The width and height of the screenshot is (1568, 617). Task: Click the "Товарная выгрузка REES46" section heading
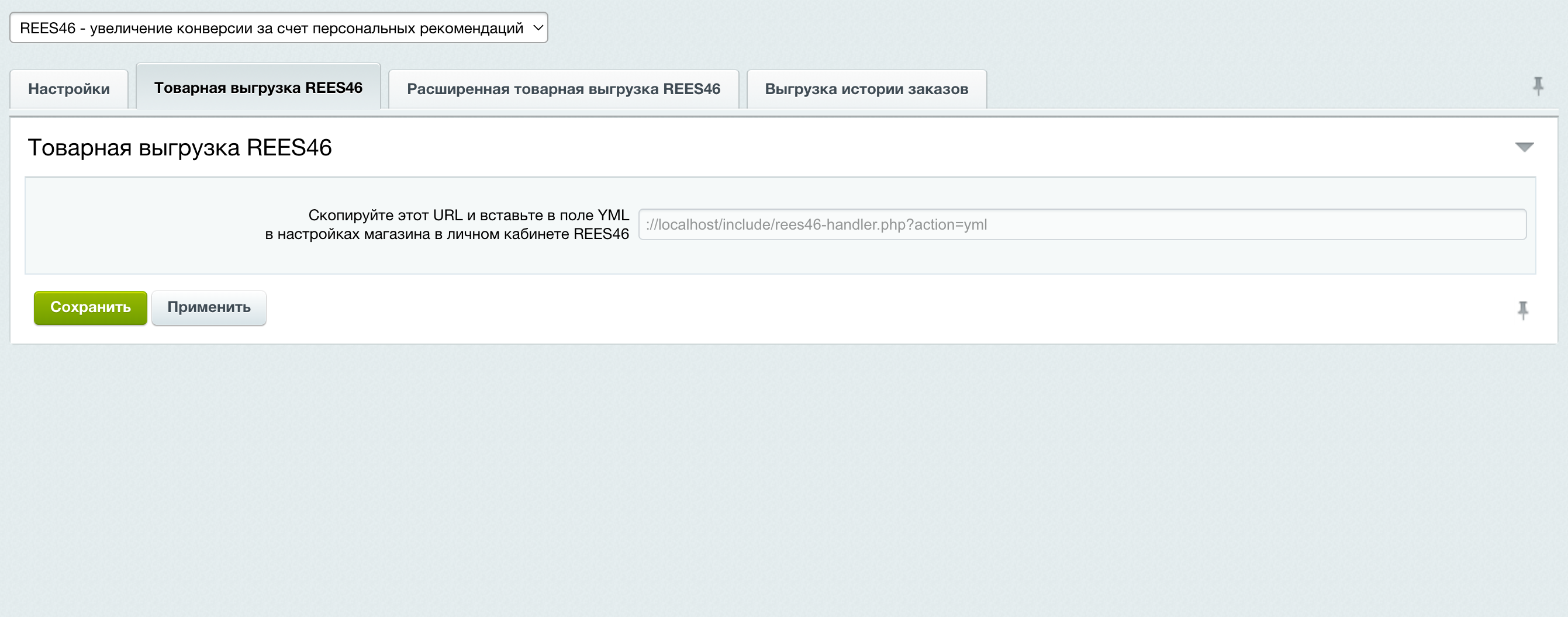click(181, 146)
